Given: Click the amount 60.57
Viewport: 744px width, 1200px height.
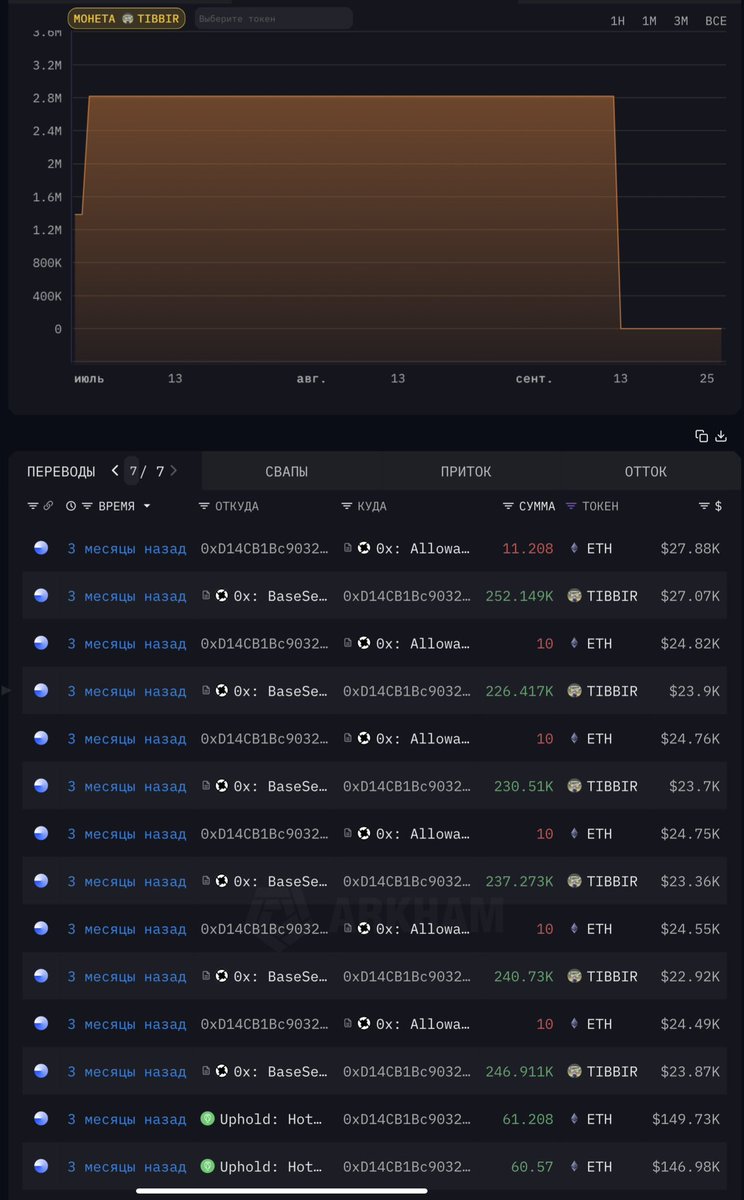Looking at the screenshot, I should pos(532,1166).
